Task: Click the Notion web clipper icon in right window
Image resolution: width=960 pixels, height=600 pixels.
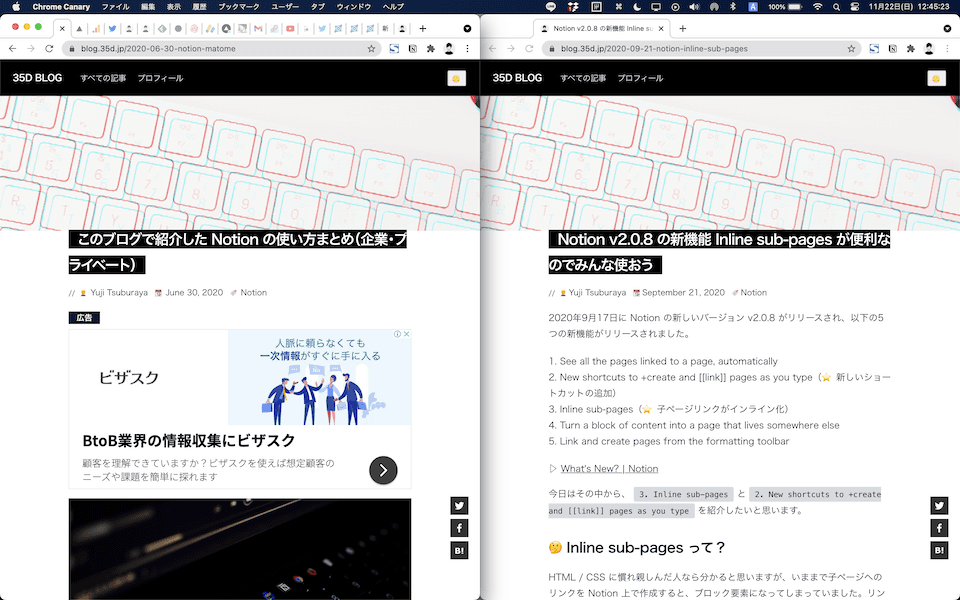Action: tap(893, 48)
